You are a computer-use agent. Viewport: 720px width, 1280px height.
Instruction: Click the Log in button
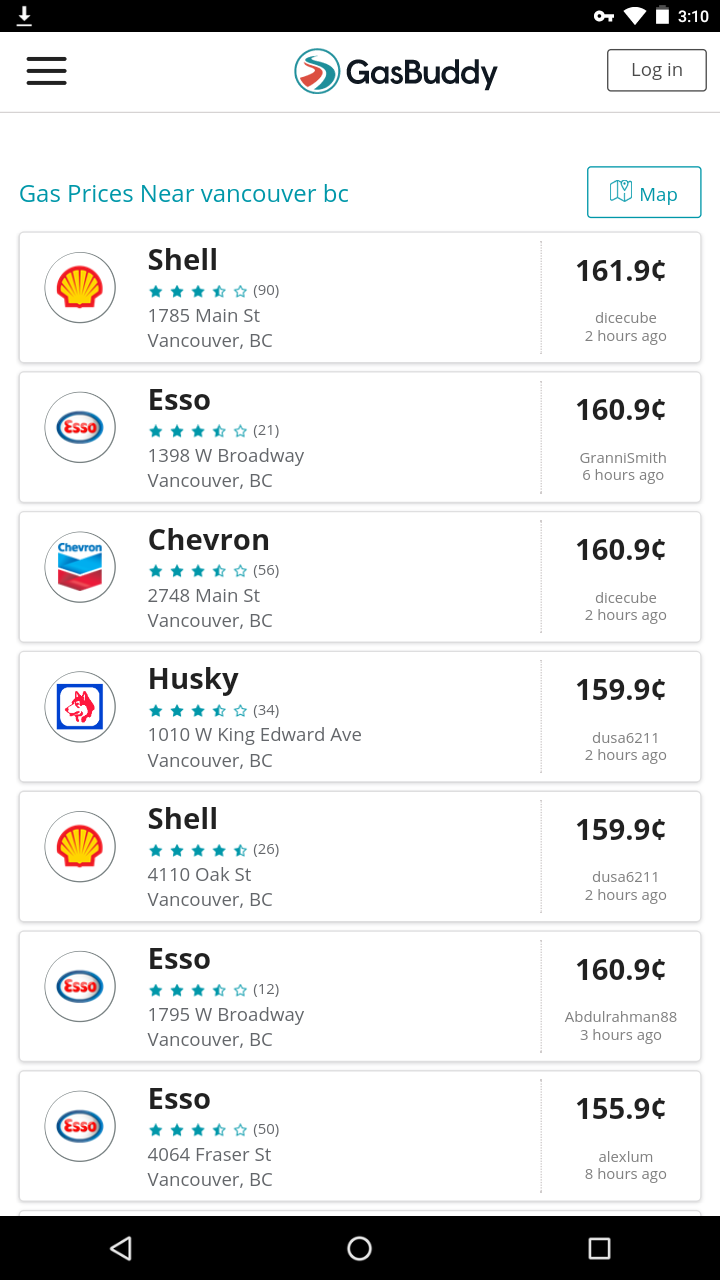(x=656, y=70)
